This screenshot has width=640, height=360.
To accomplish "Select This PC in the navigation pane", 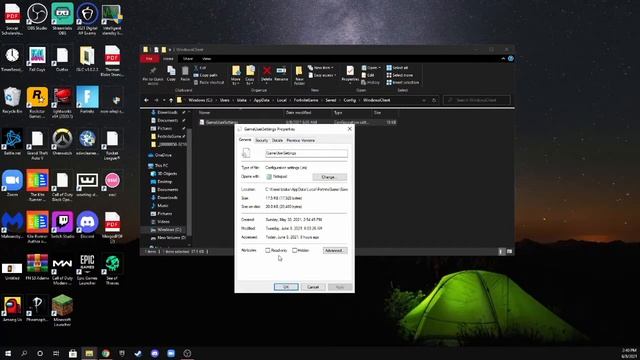I will pyautogui.click(x=158, y=165).
